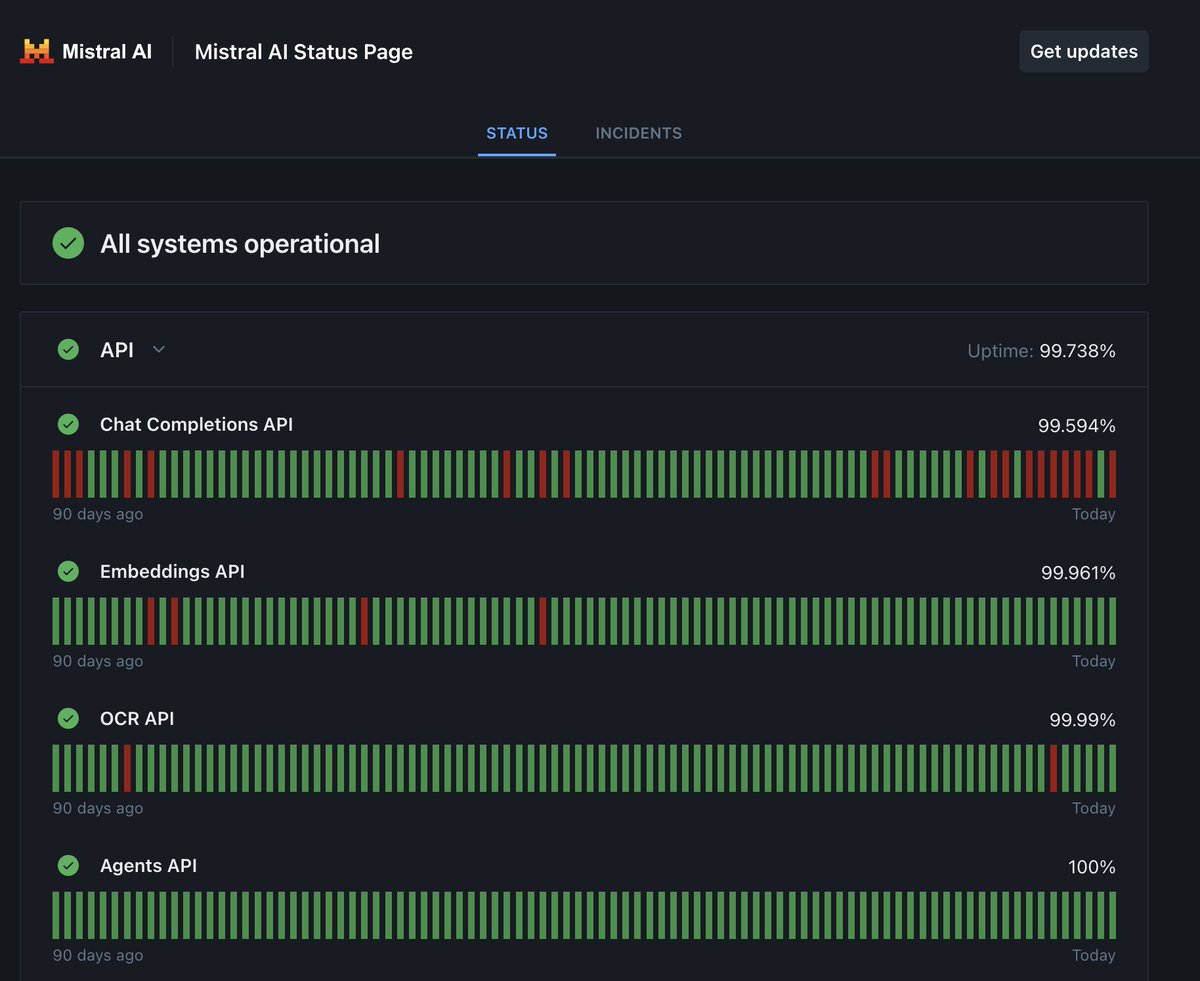Click the Chat Completions API status checkmark
This screenshot has height=981, width=1200.
click(68, 424)
